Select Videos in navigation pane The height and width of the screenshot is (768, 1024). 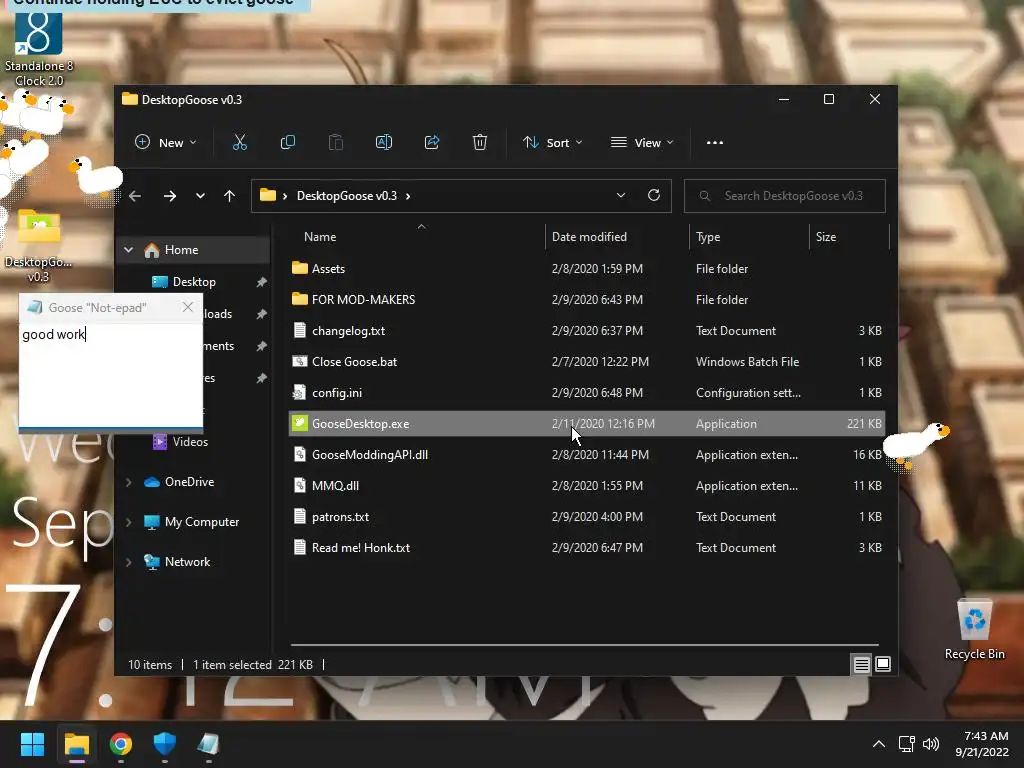pos(190,441)
